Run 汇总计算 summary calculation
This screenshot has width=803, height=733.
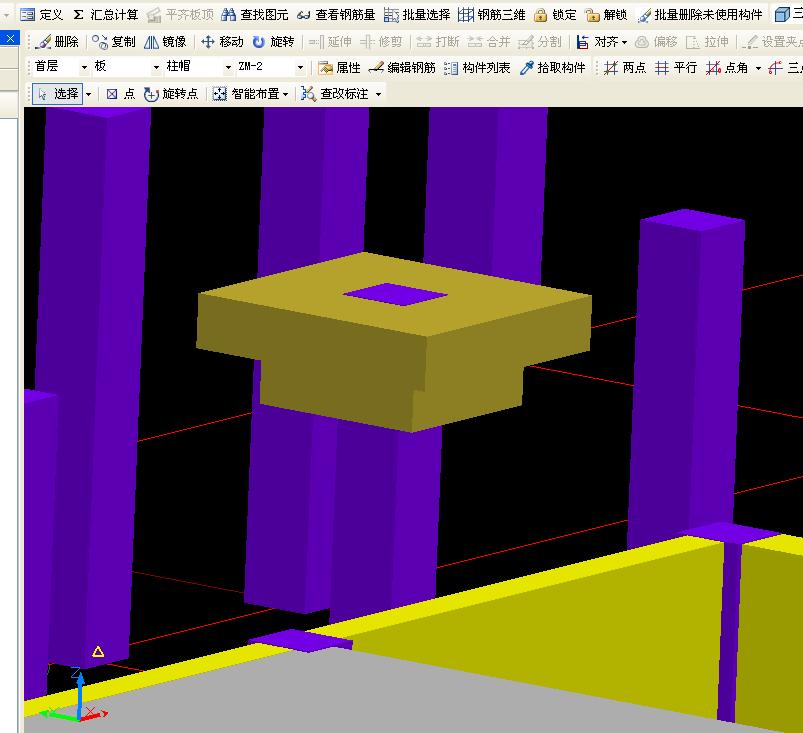pyautogui.click(x=105, y=15)
